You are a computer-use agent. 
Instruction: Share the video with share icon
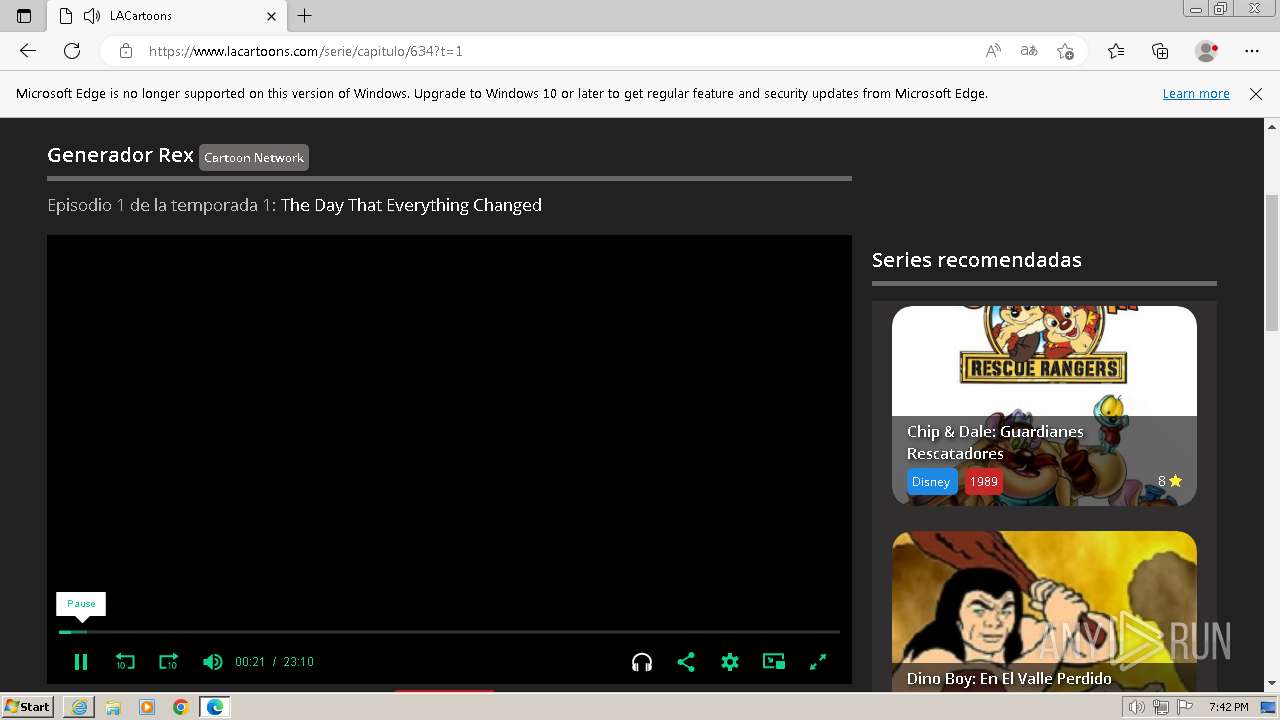(x=686, y=662)
